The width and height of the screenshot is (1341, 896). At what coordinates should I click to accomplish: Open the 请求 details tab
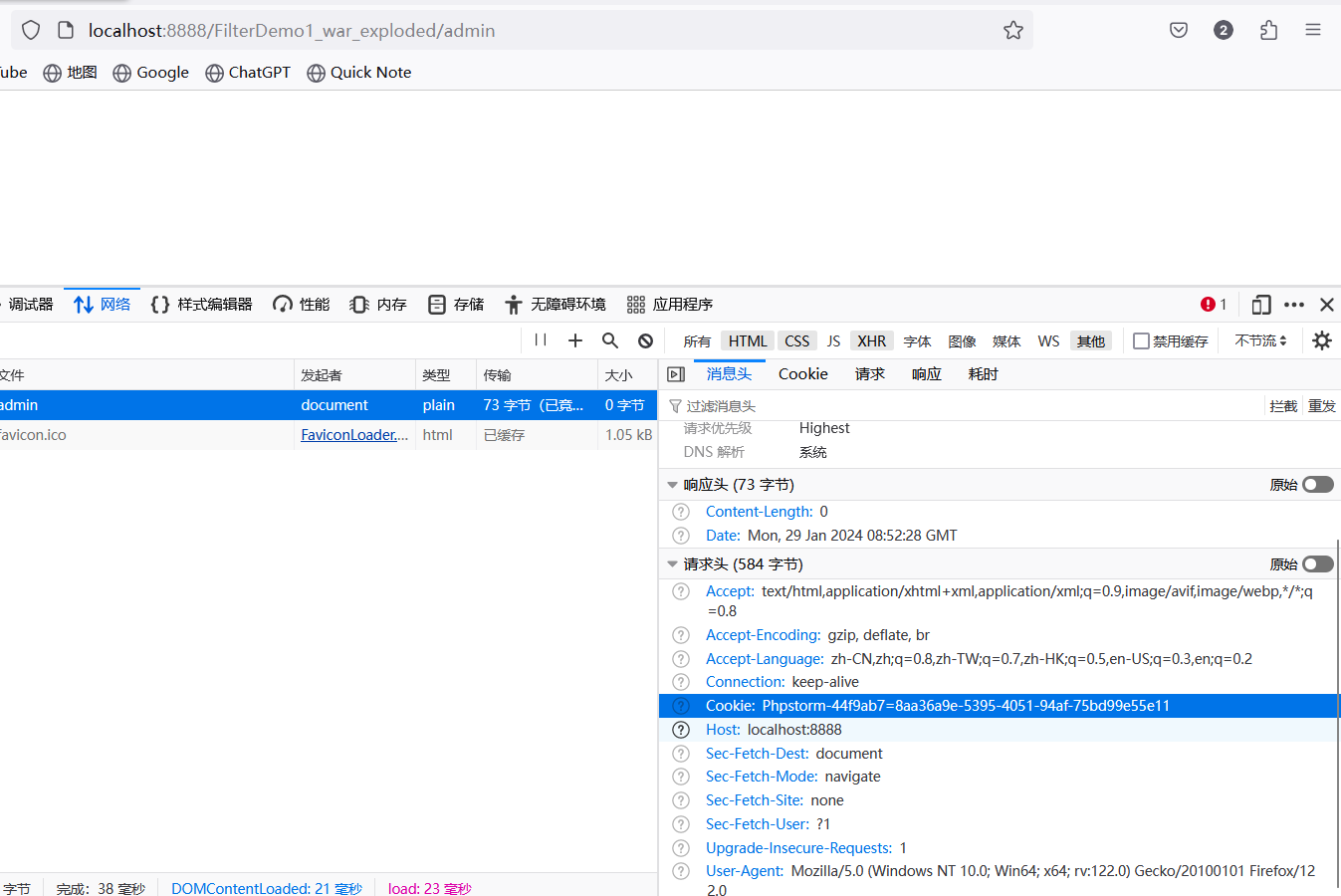(x=870, y=374)
